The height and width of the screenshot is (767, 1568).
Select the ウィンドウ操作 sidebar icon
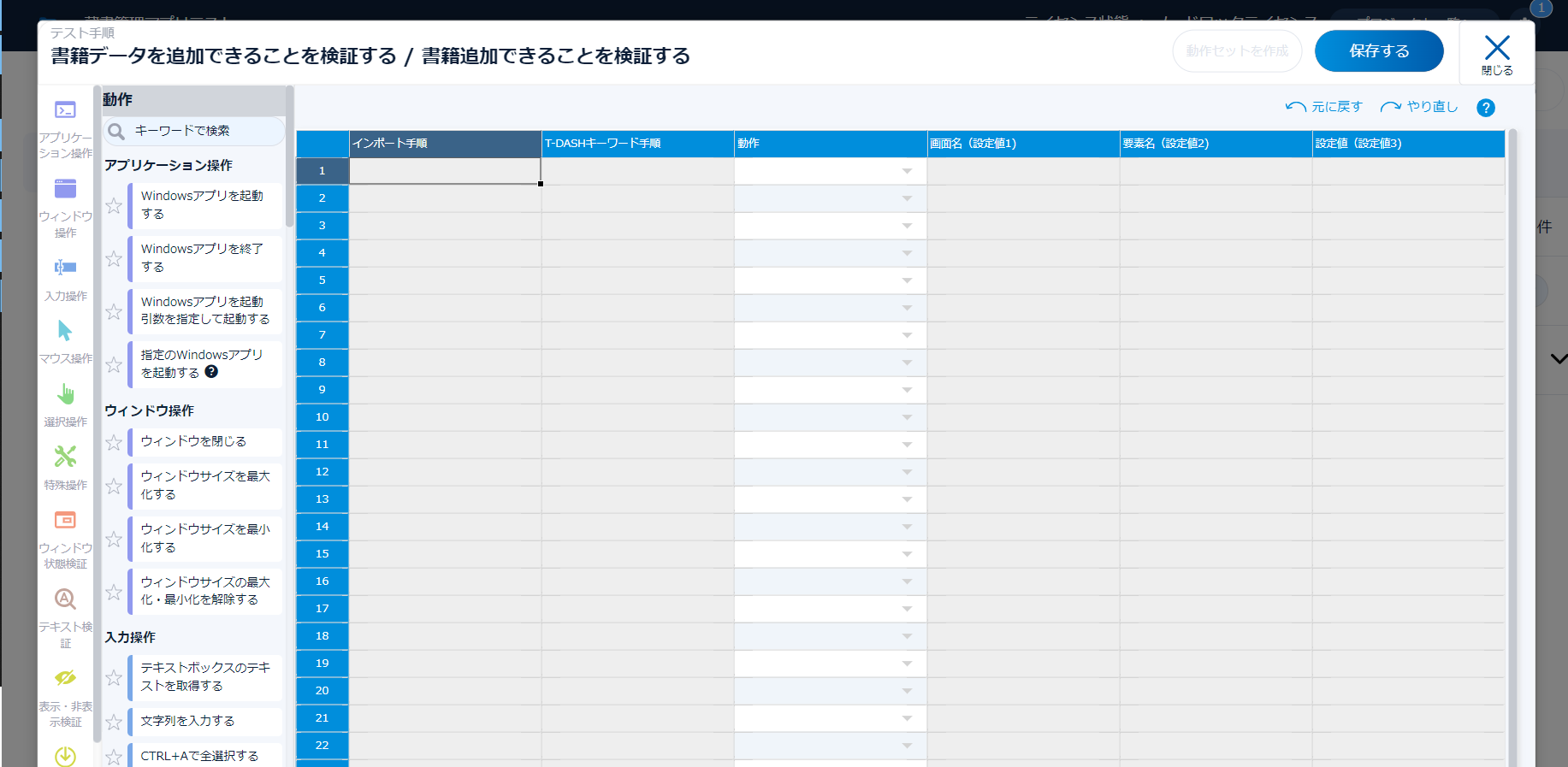[x=65, y=189]
